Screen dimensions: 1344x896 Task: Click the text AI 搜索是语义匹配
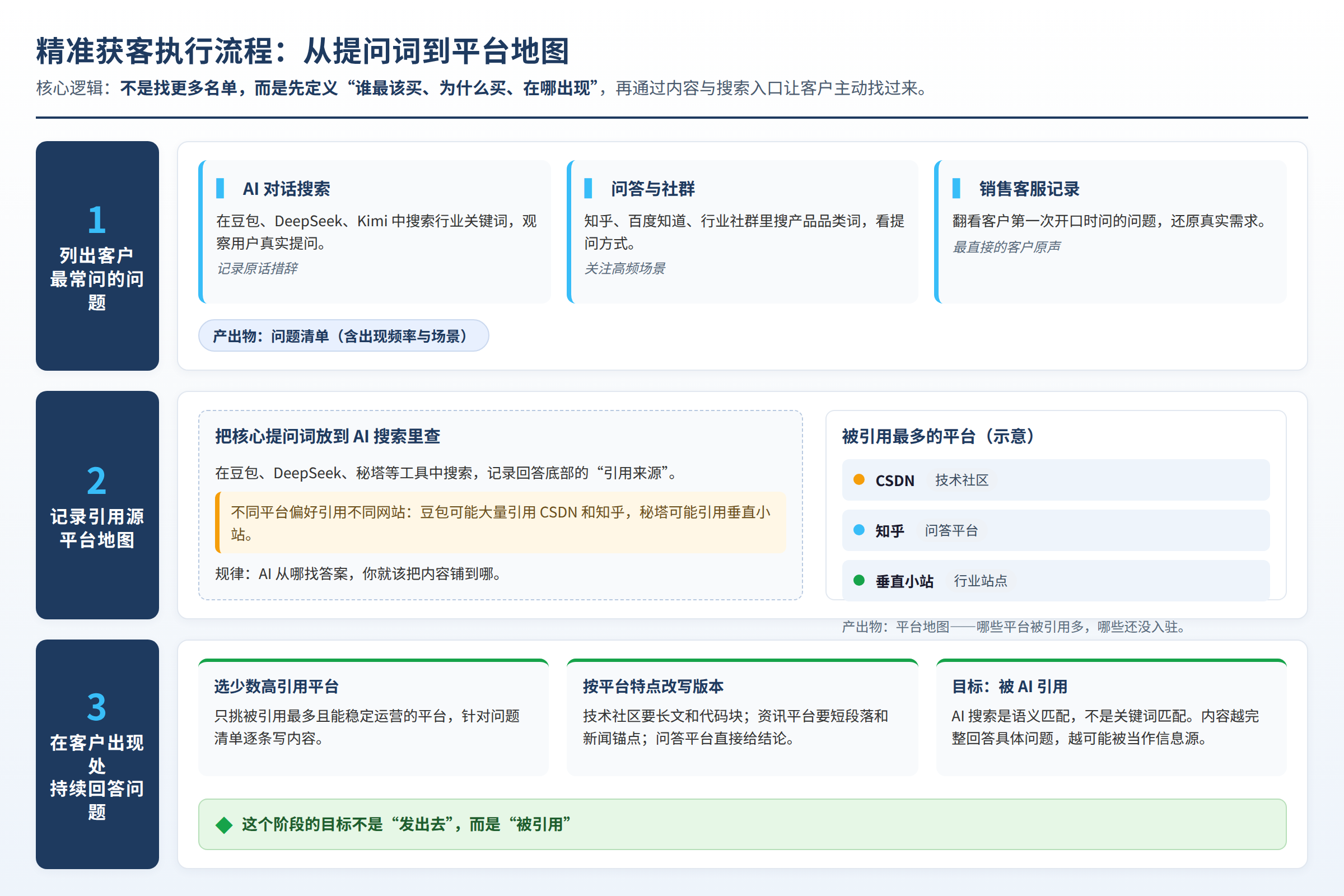click(1104, 727)
